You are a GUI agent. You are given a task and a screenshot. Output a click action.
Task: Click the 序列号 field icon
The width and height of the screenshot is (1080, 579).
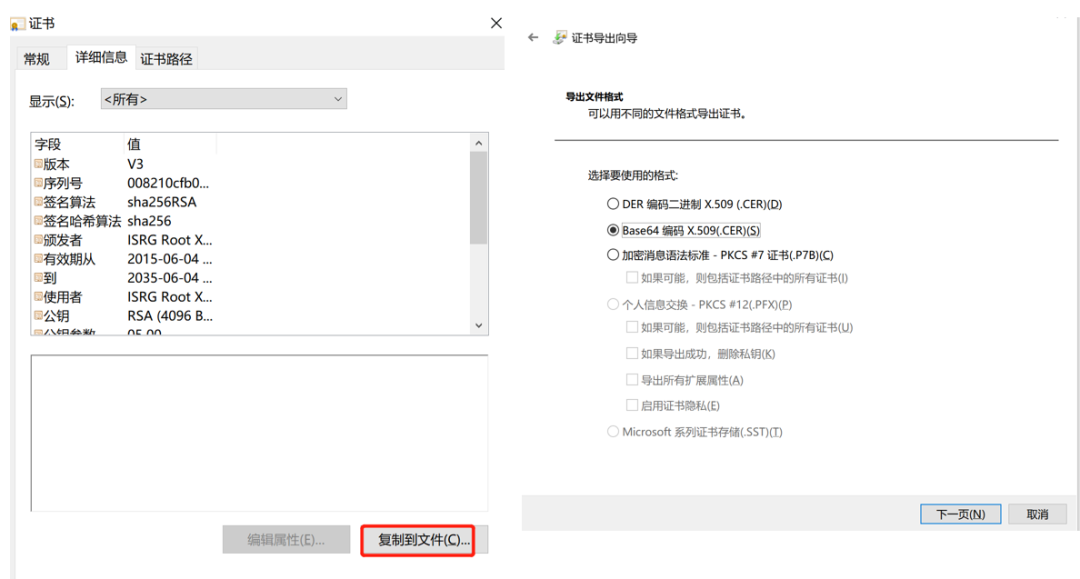coord(39,183)
